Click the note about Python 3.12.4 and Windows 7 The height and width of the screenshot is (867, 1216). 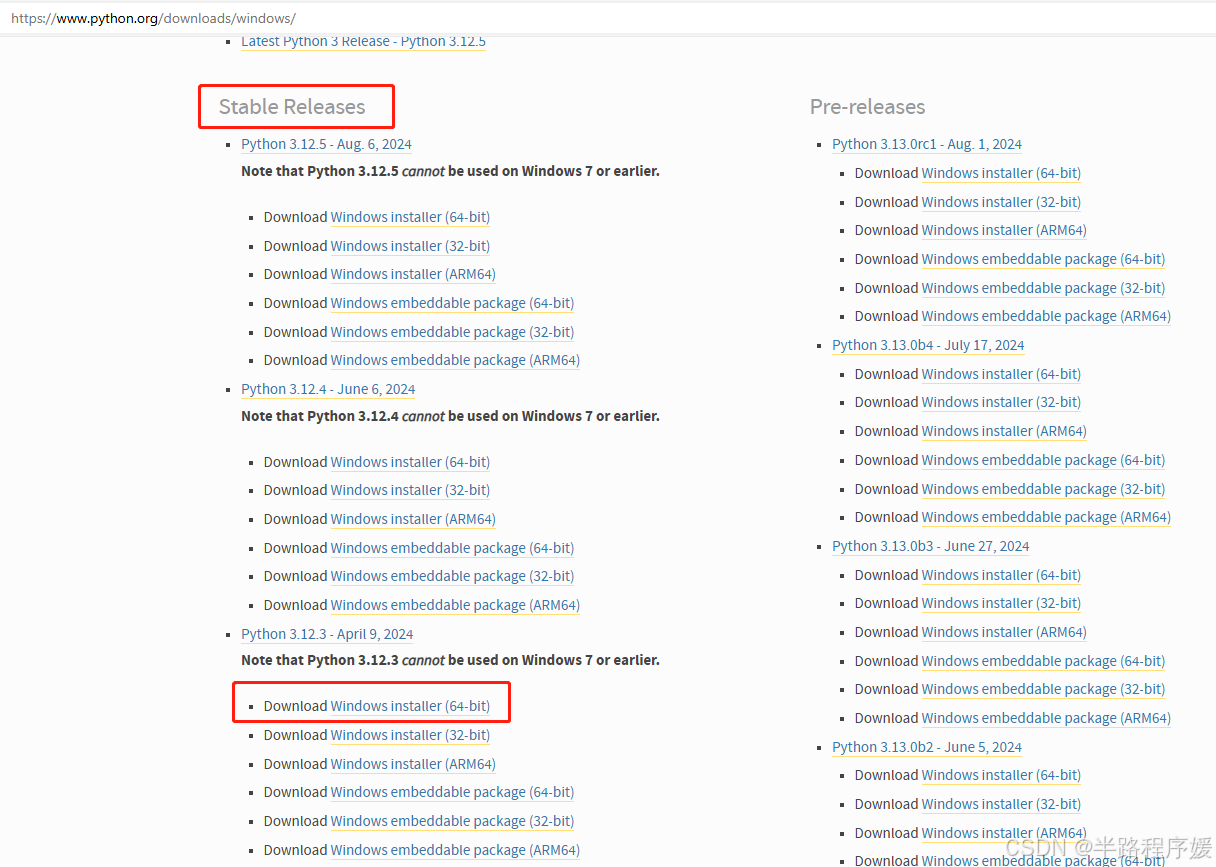[x=450, y=416]
